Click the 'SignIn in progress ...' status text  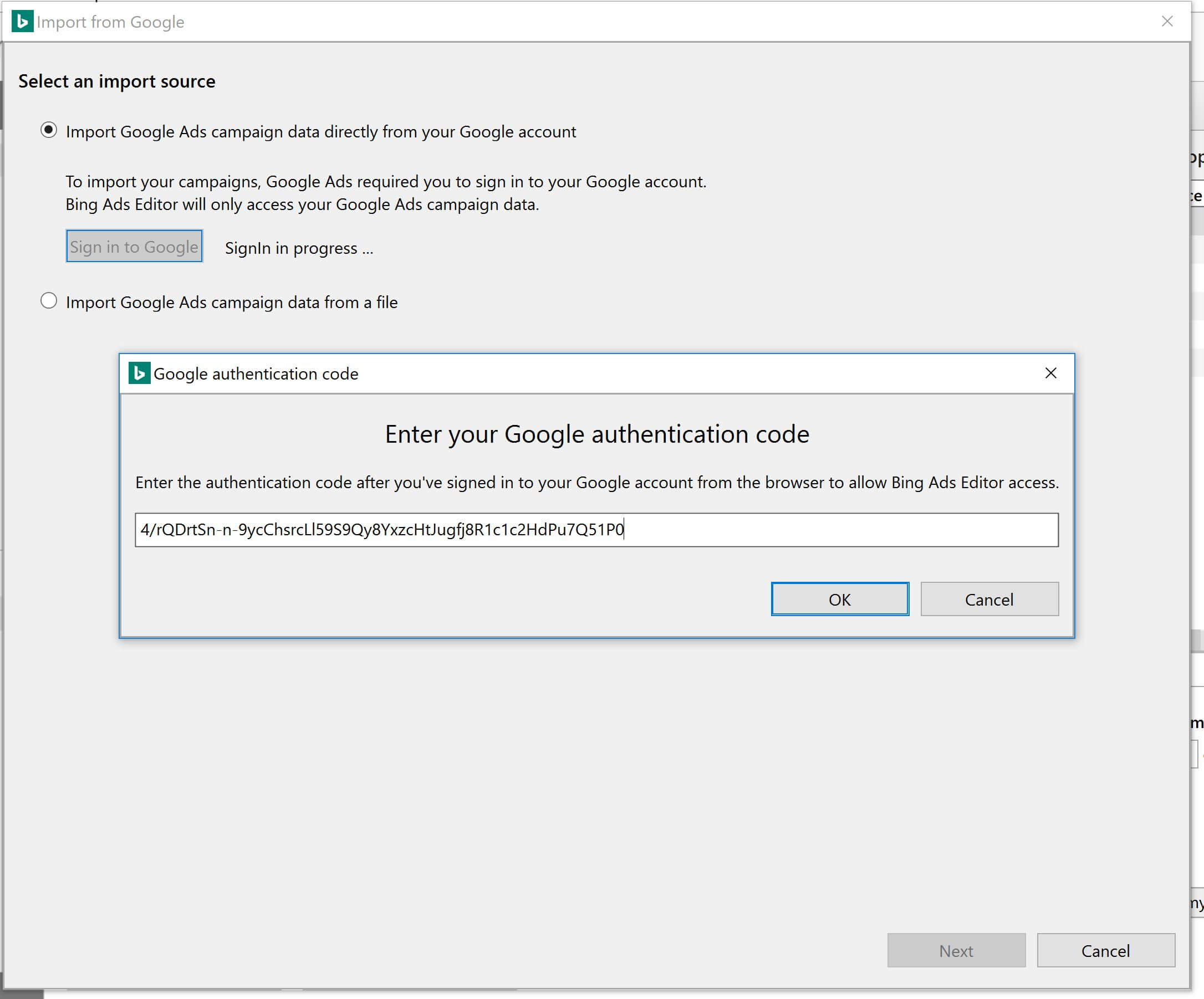click(299, 248)
